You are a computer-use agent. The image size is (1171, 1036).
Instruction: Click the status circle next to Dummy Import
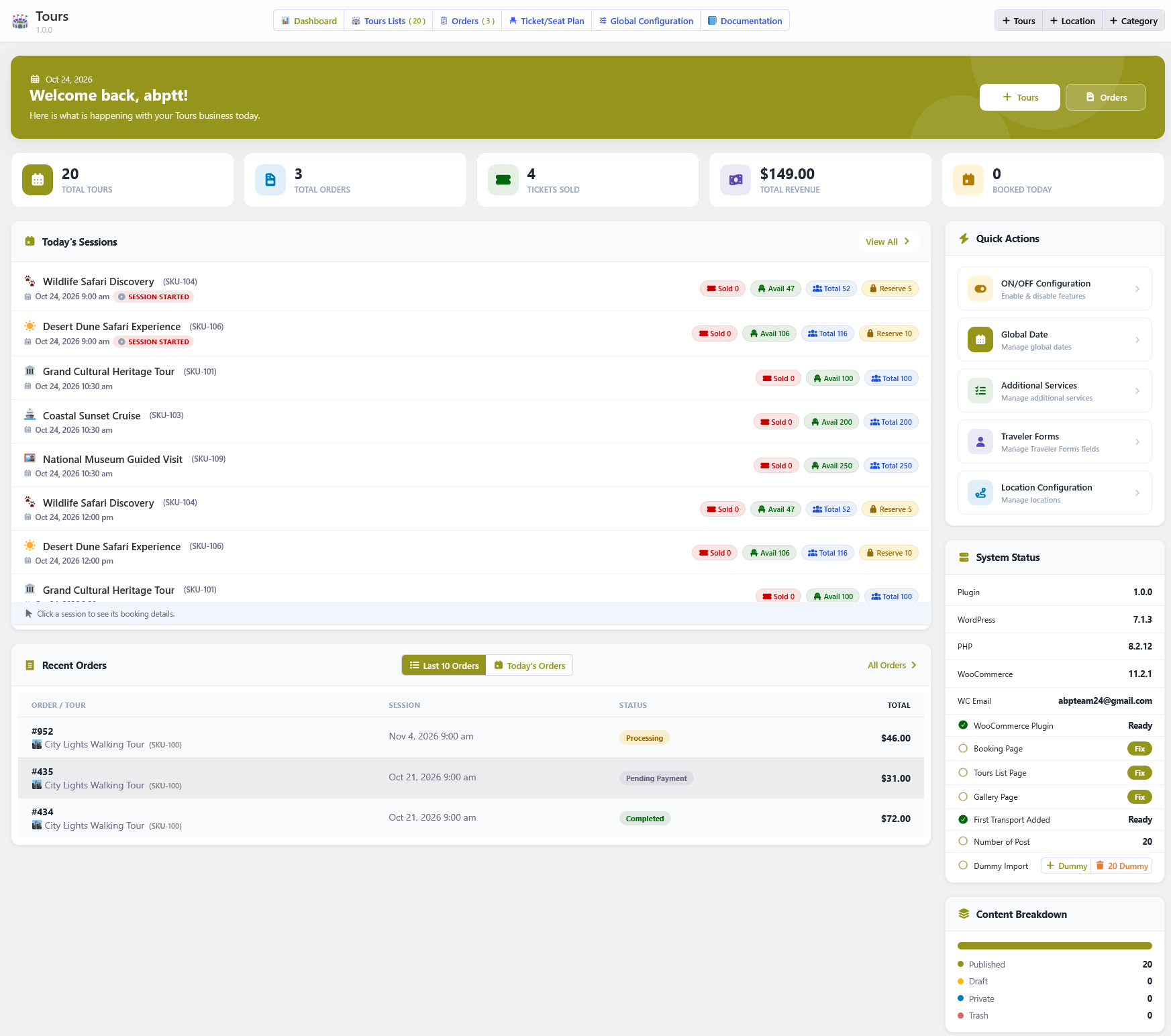pyautogui.click(x=963, y=866)
